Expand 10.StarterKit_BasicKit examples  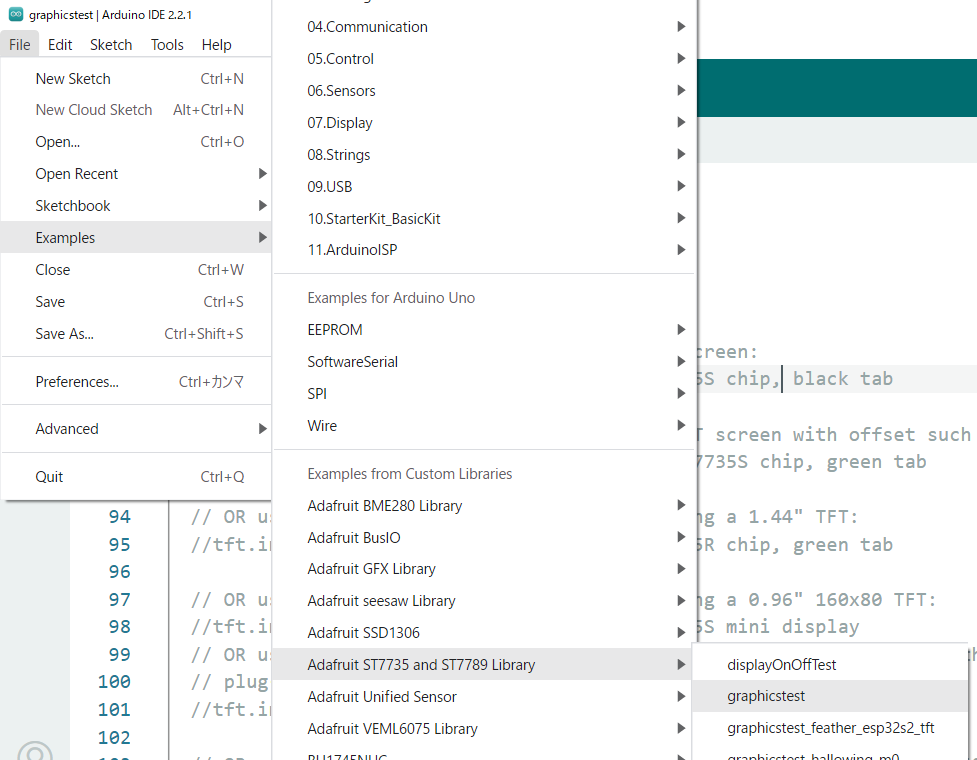[484, 219]
